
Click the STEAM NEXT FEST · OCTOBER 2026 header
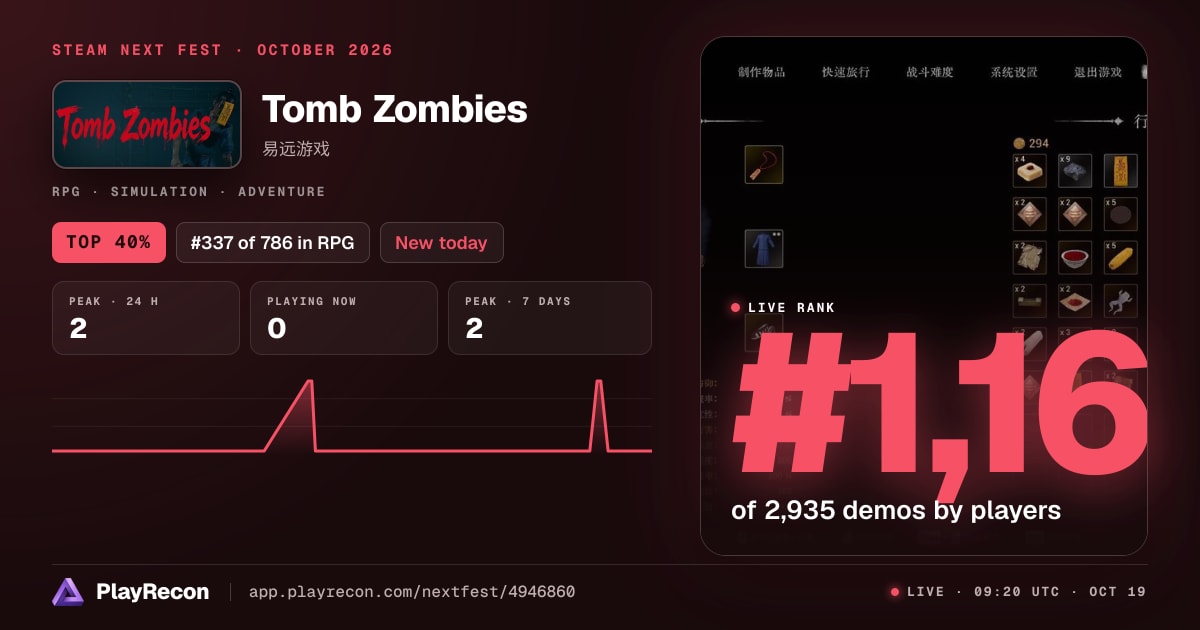pyautogui.click(x=222, y=50)
